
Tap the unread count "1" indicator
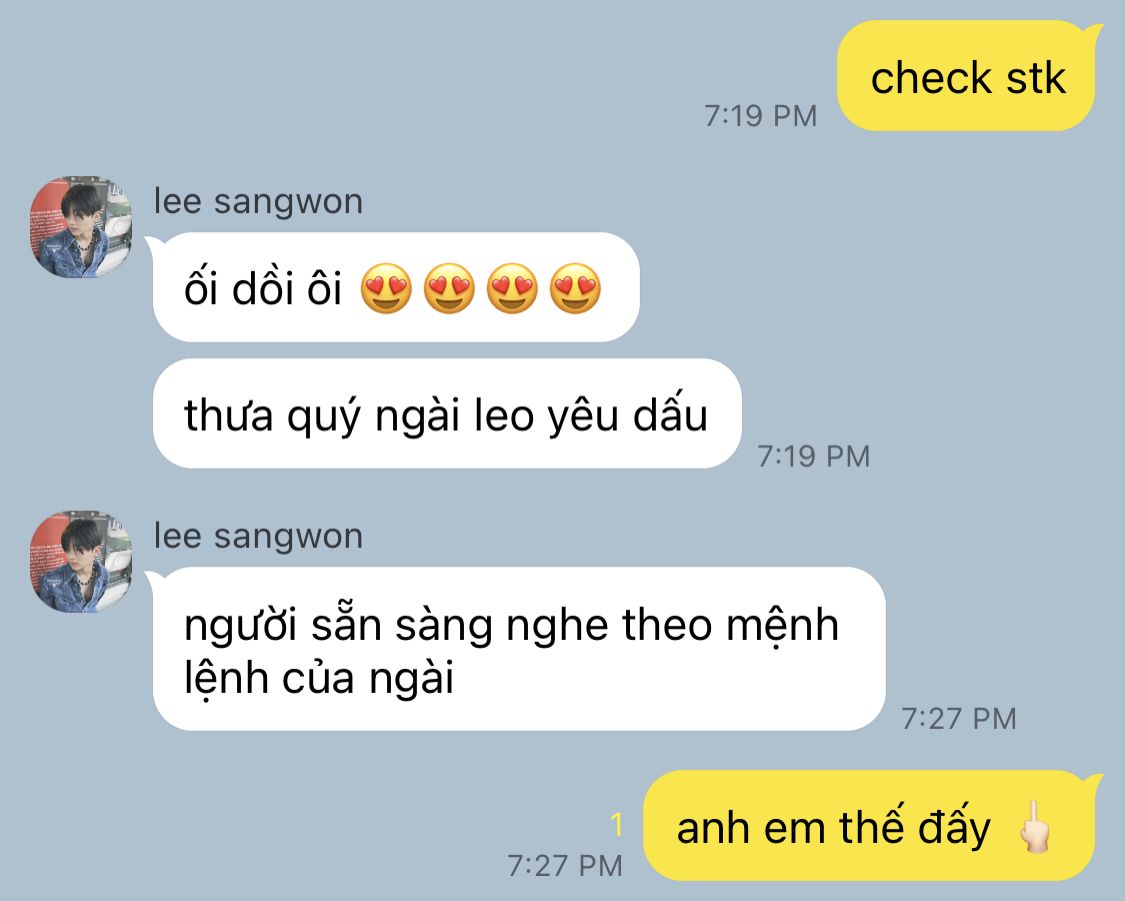[616, 825]
